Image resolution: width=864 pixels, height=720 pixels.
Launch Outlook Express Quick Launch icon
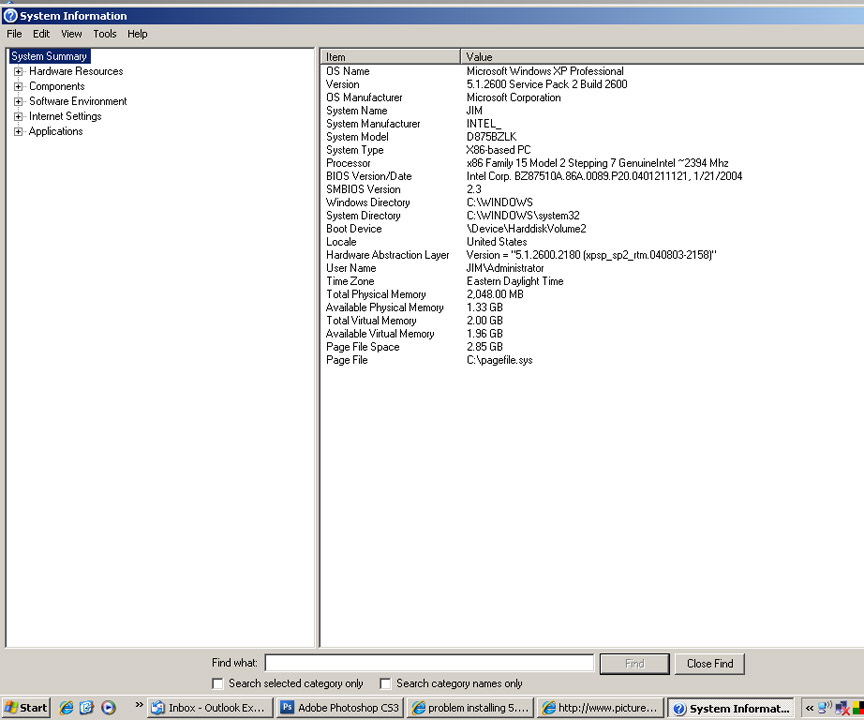point(87,708)
